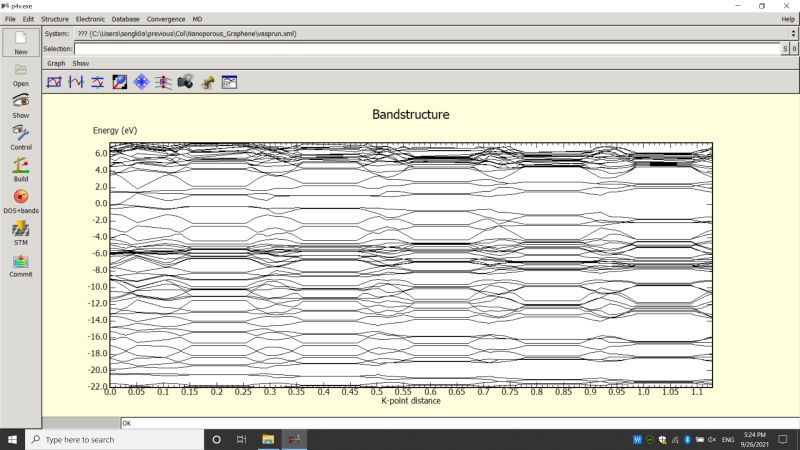Click the vertical range graph icon
The height and width of the screenshot is (450, 800).
point(97,82)
